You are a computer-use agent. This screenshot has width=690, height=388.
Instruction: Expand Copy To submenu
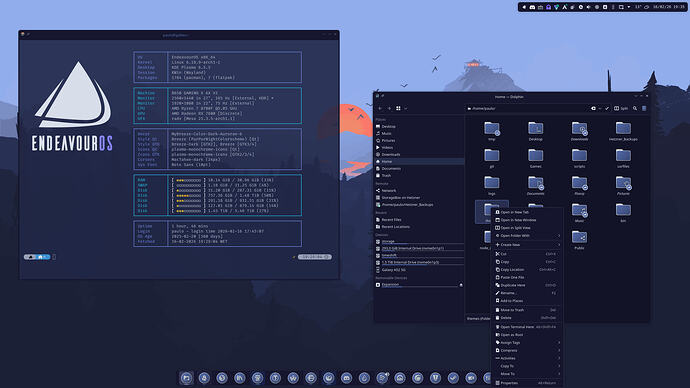click(527, 366)
